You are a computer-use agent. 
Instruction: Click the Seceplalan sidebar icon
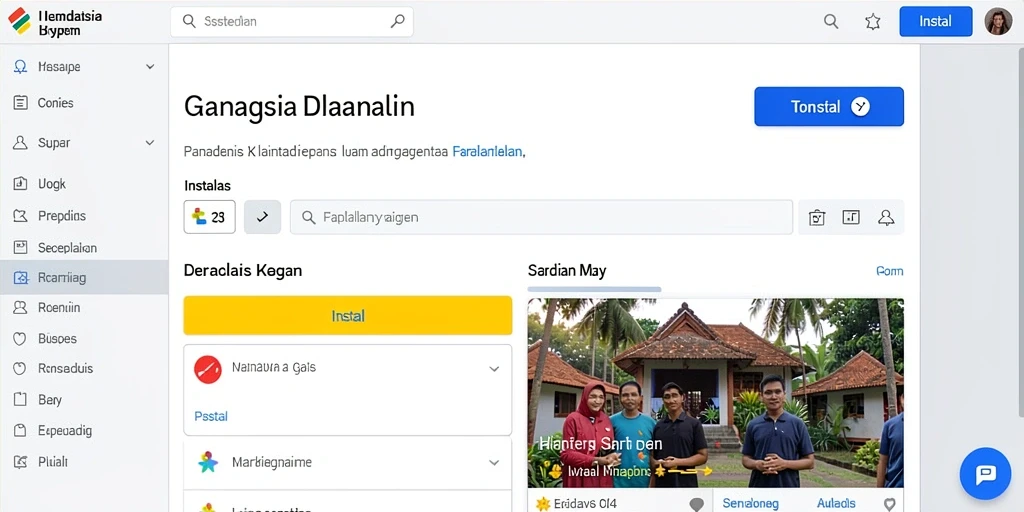click(20, 248)
